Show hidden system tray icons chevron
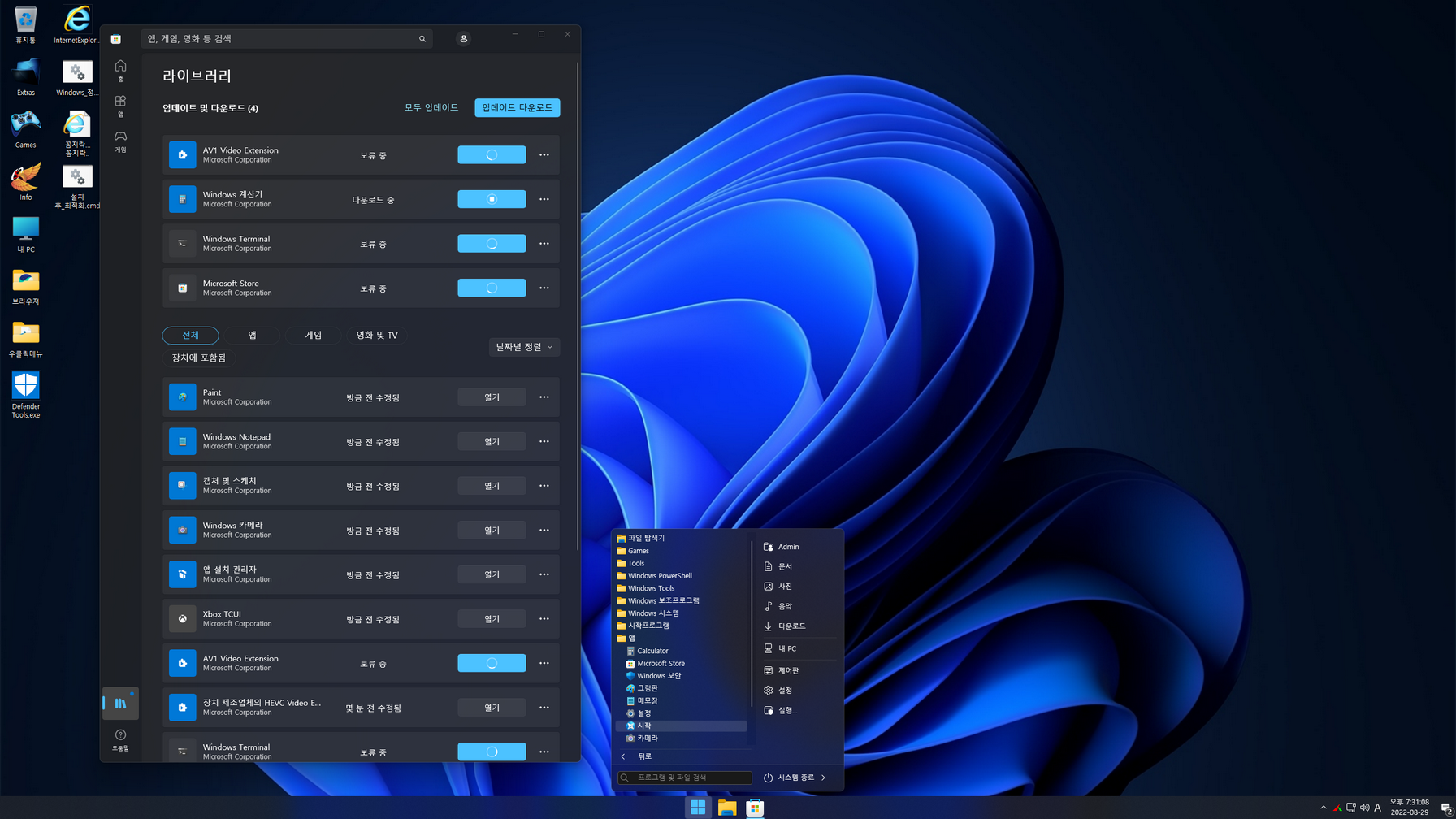Image resolution: width=1456 pixels, height=819 pixels. coord(1324,808)
